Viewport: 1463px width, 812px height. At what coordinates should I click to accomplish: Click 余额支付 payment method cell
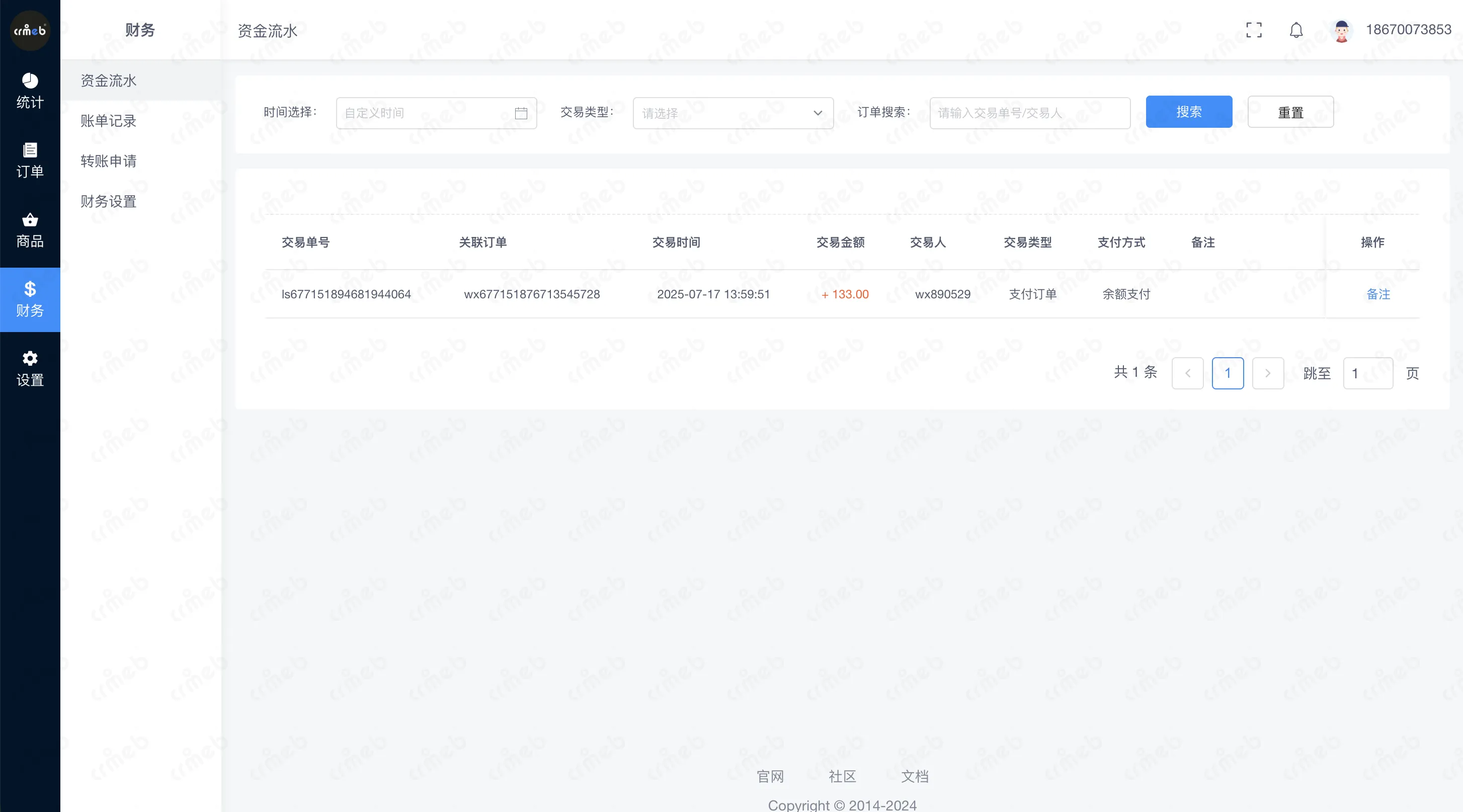coord(1126,294)
